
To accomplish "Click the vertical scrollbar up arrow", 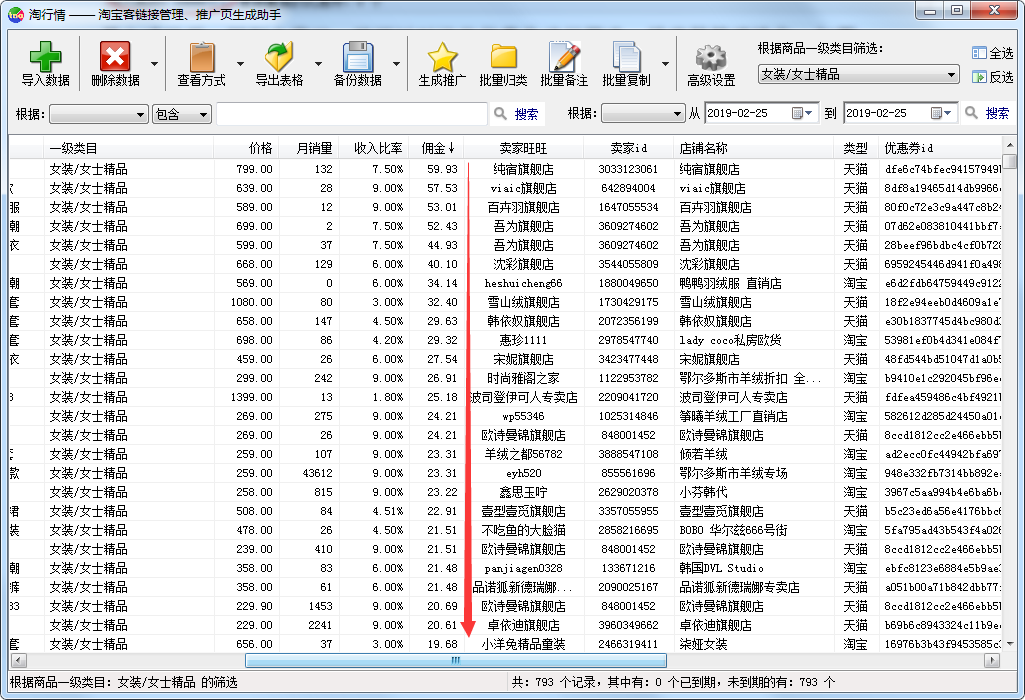I will click(x=1010, y=145).
